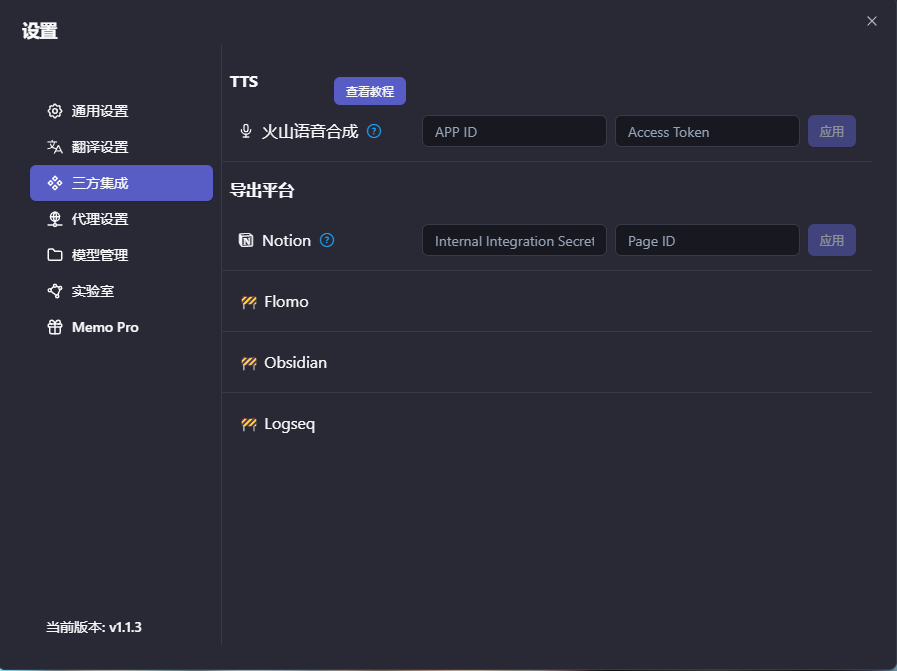Click the construction icon beside Obsidian
This screenshot has height=671, width=897.
(249, 363)
